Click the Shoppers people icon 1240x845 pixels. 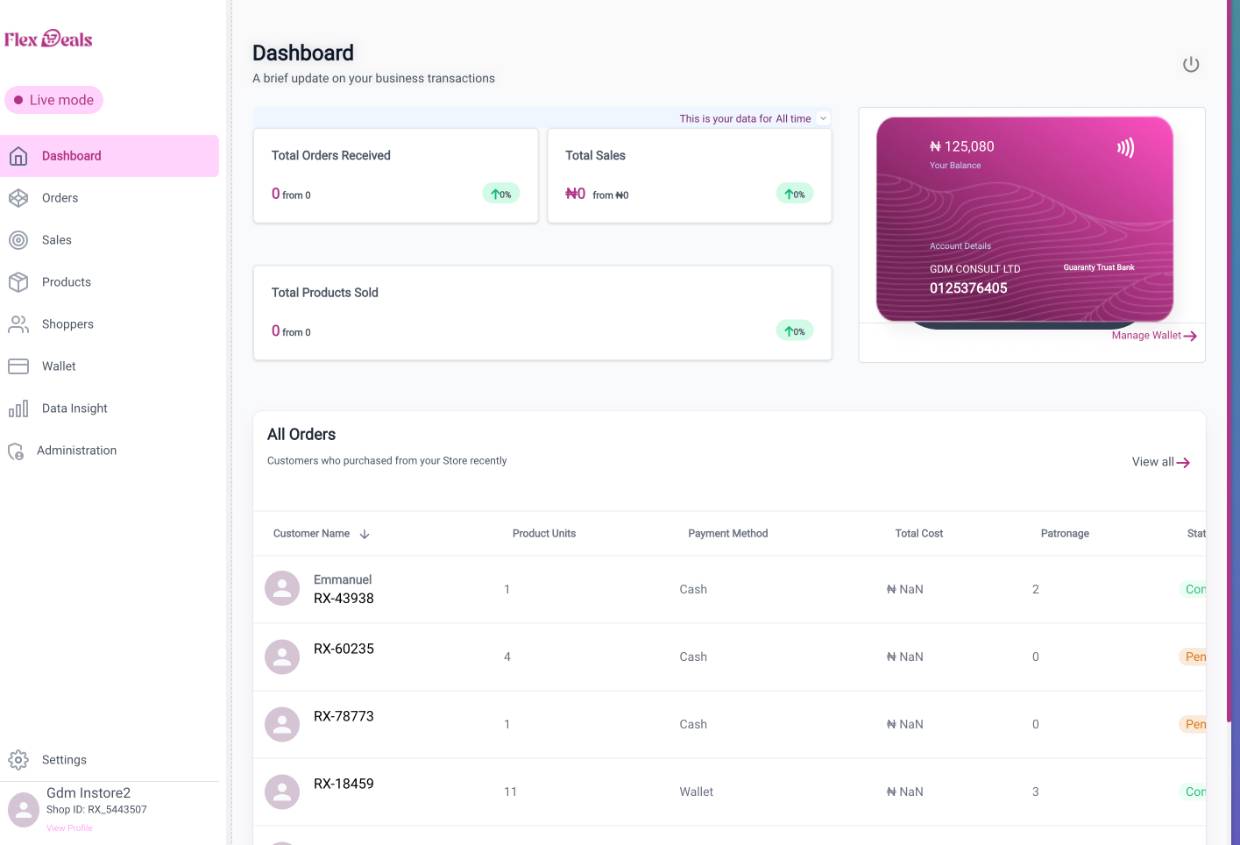18,324
